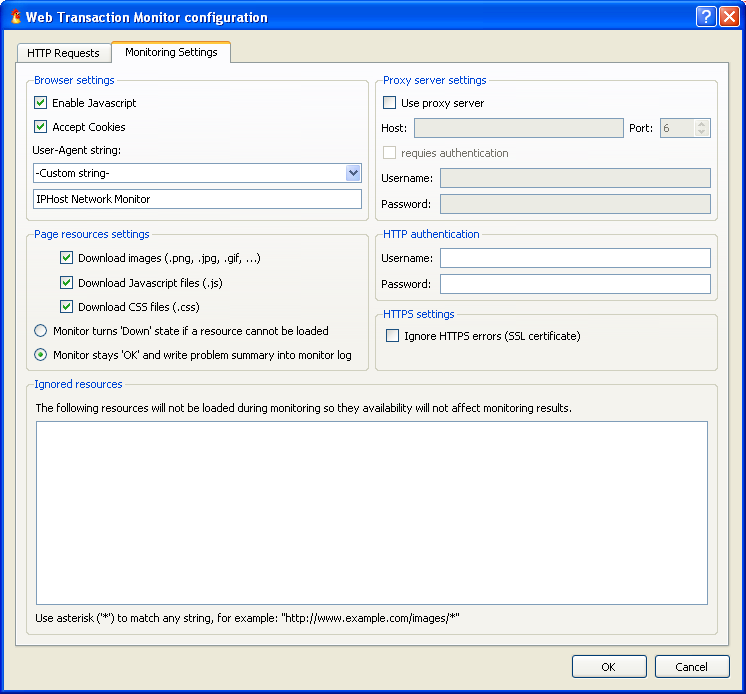The height and width of the screenshot is (694, 746).
Task: Toggle the Enable Javascript checkbox
Action: tap(41, 103)
